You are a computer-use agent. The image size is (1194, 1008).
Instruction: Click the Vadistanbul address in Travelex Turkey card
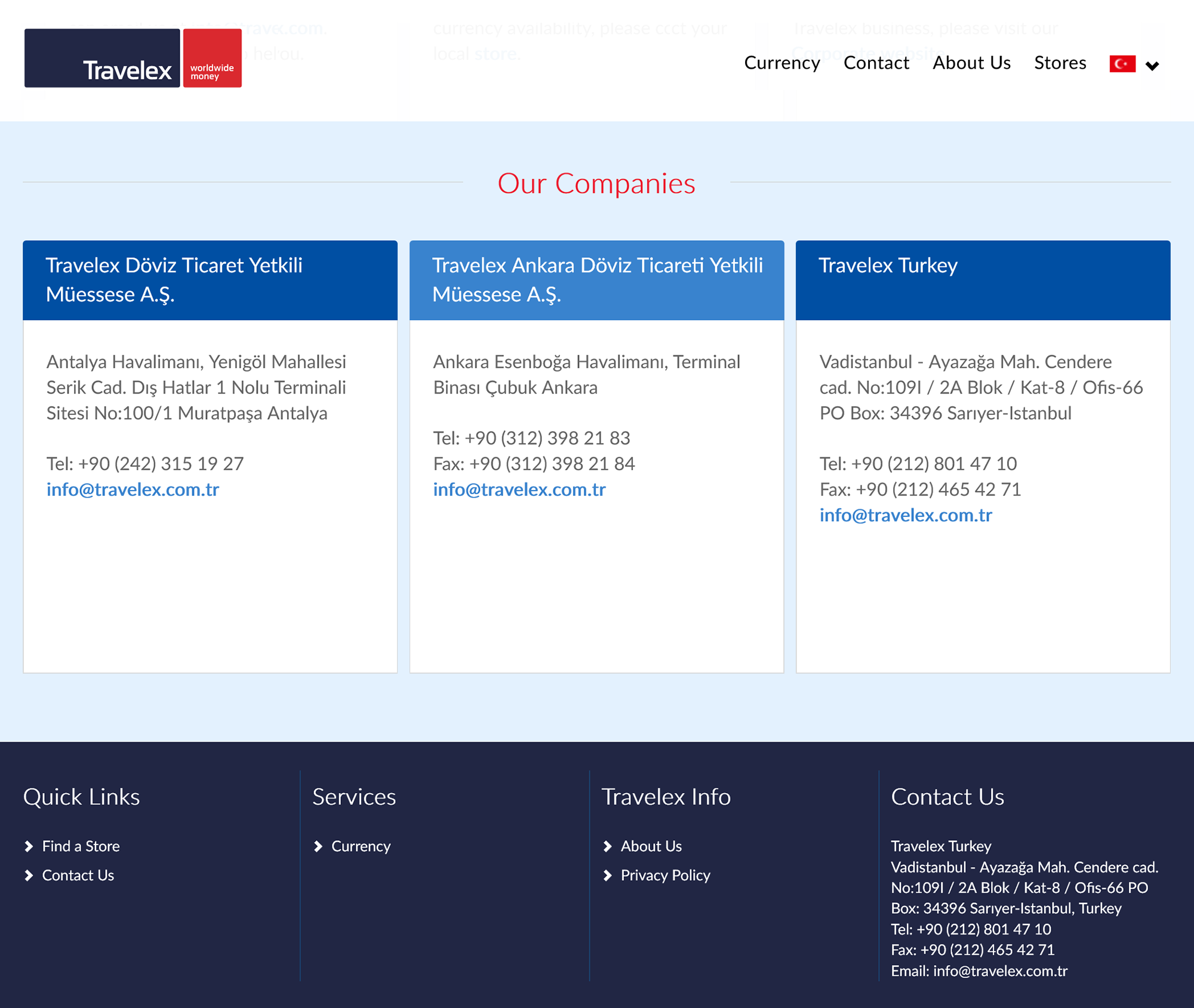pos(981,387)
